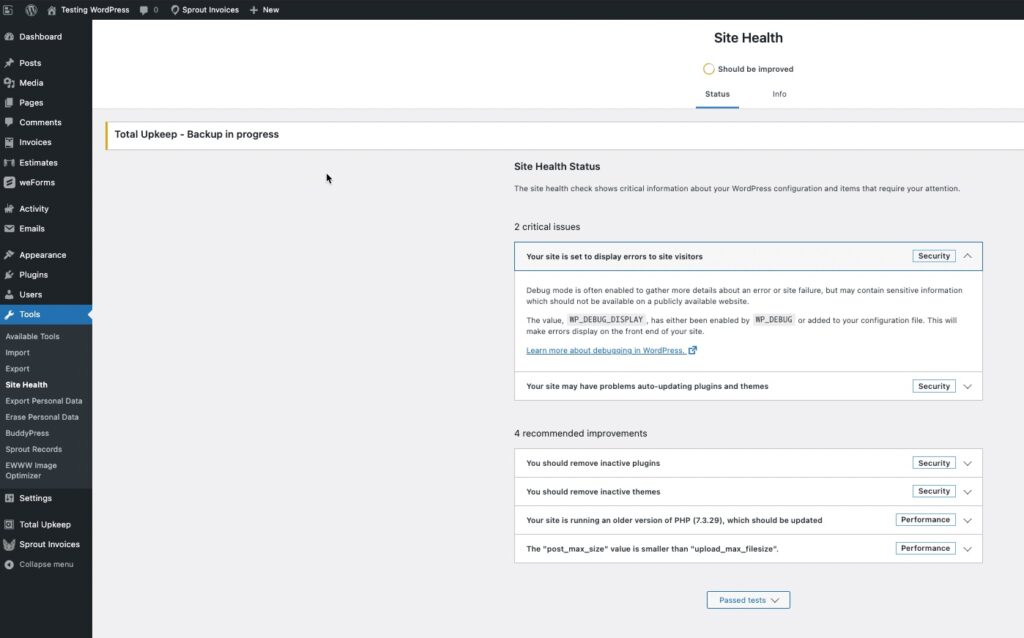Switch to the Info tab

pos(779,94)
